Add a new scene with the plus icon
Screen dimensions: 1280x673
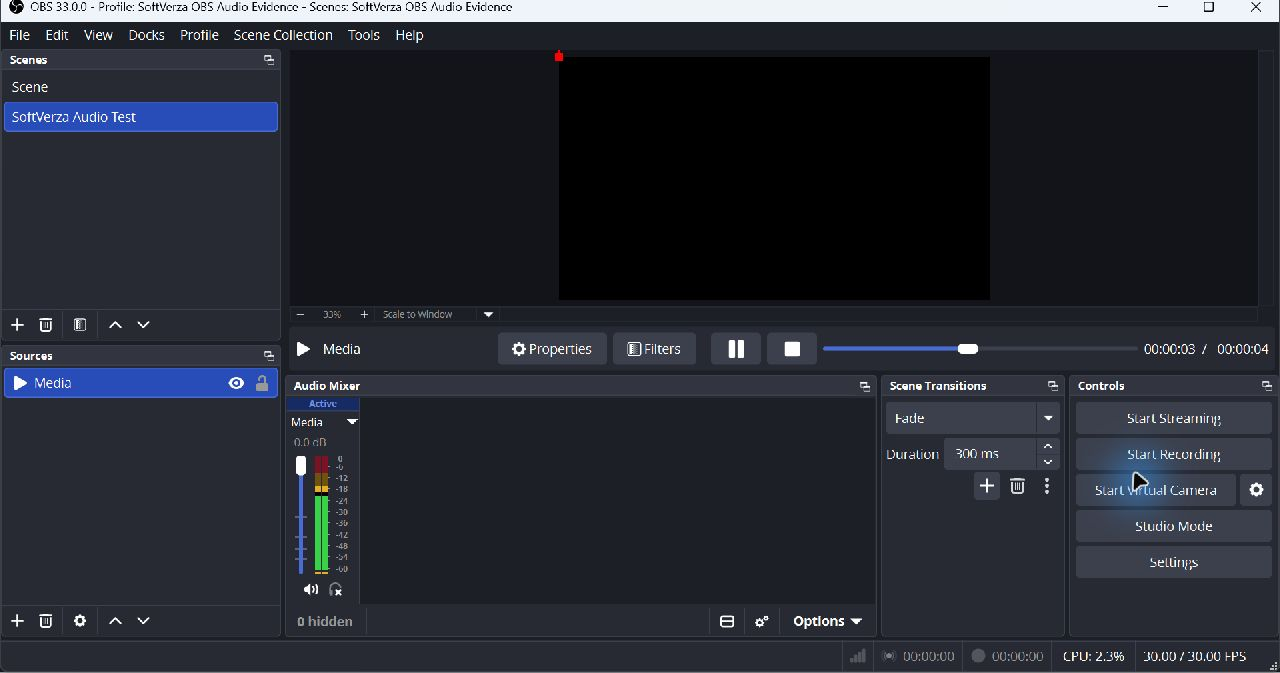click(17, 325)
